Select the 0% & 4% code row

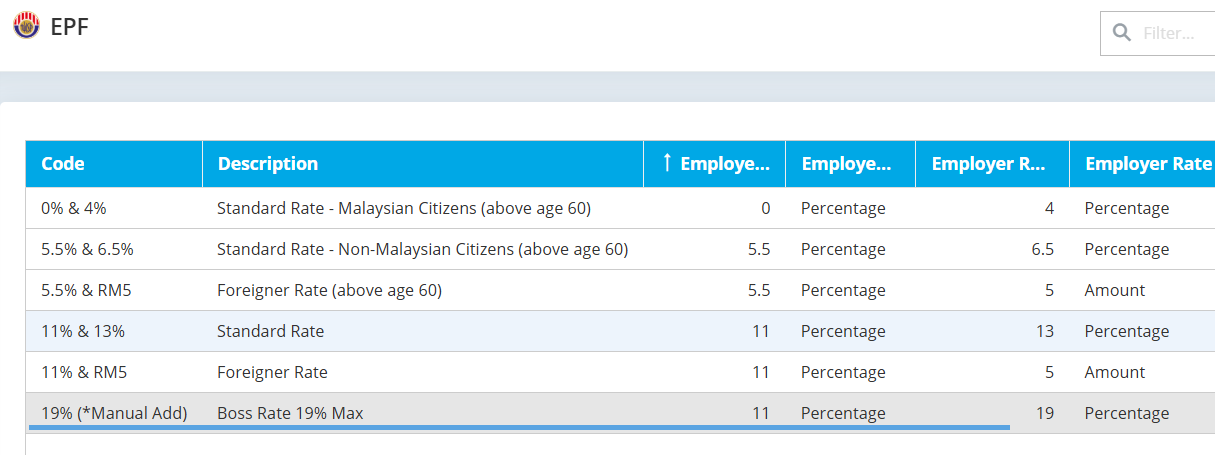coord(73,209)
